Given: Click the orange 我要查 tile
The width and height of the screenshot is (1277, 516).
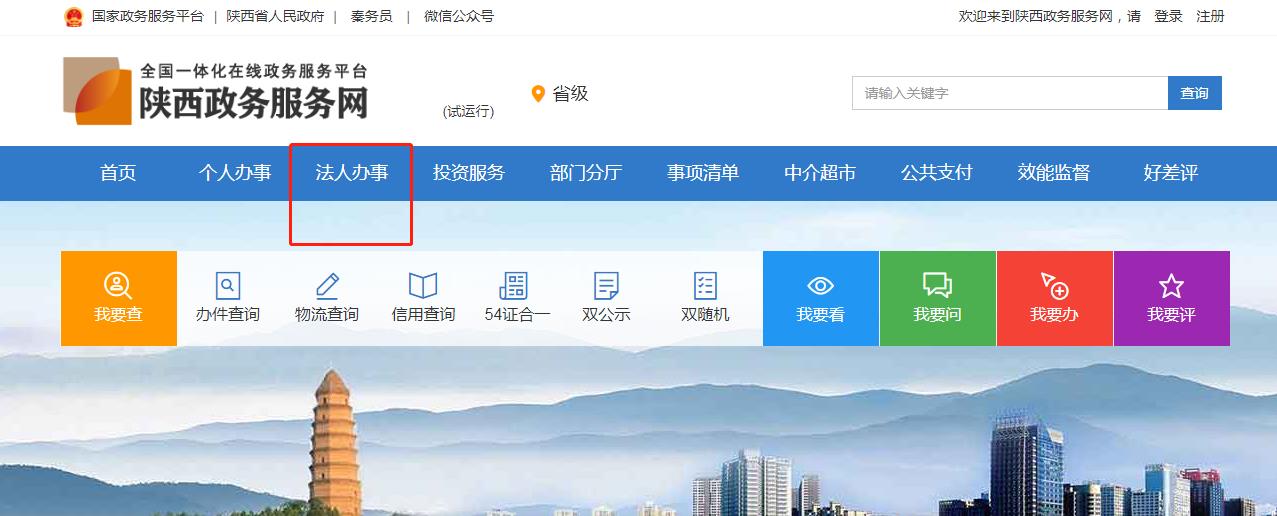Looking at the screenshot, I should [x=119, y=298].
